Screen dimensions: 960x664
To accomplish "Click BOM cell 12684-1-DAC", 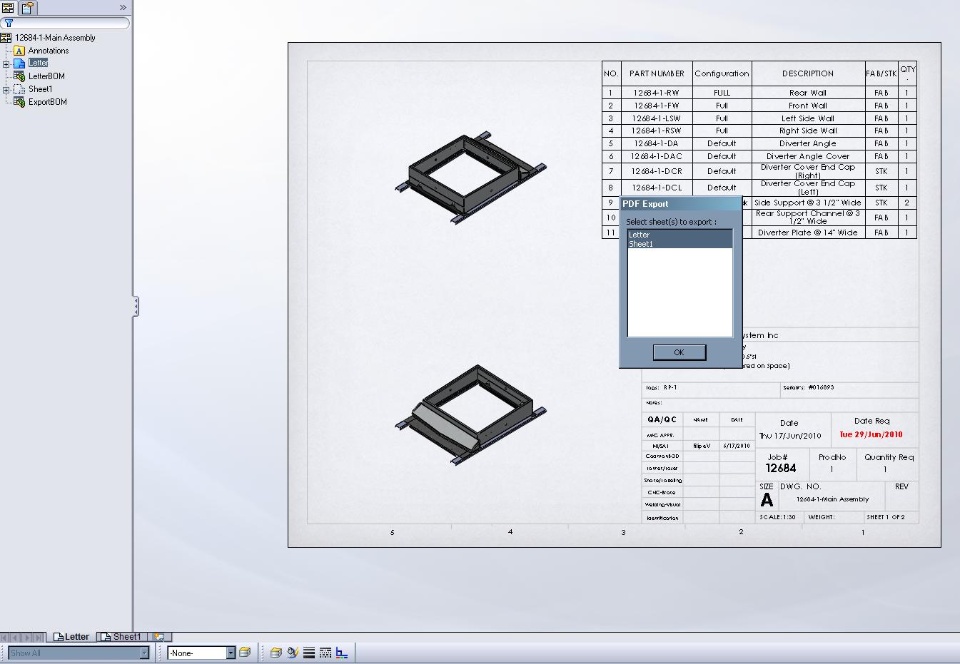I will click(x=656, y=156).
